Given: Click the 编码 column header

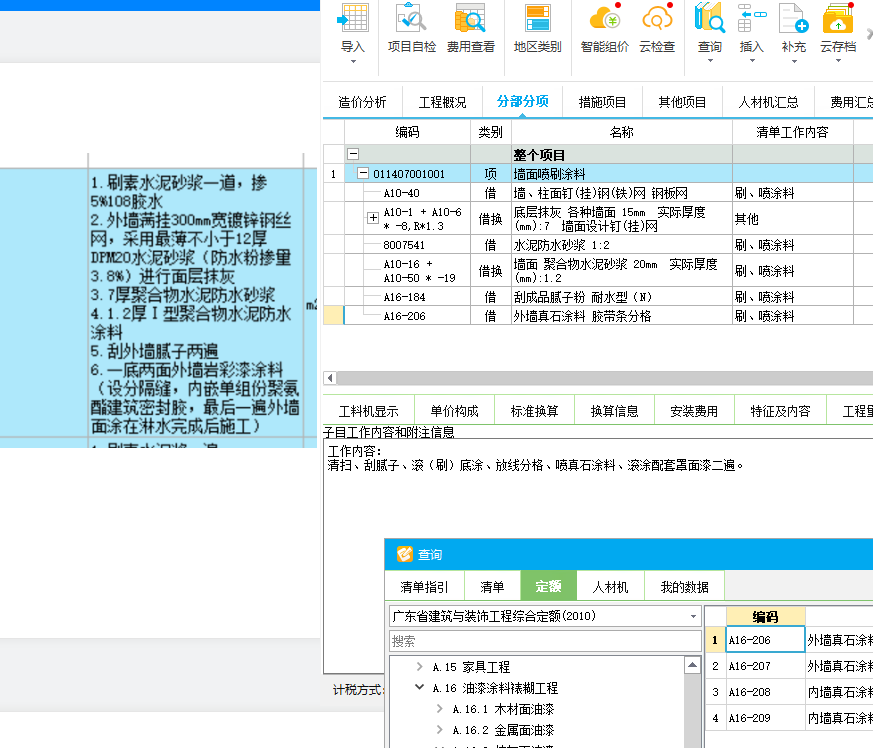Looking at the screenshot, I should tap(408, 132).
